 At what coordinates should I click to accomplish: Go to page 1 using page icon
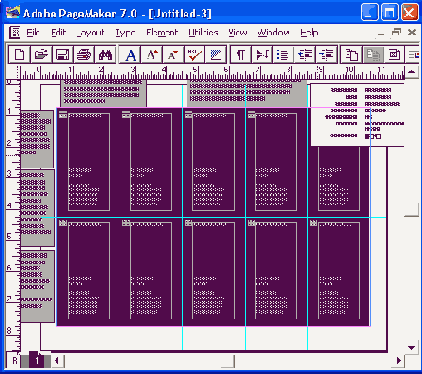coord(36,360)
